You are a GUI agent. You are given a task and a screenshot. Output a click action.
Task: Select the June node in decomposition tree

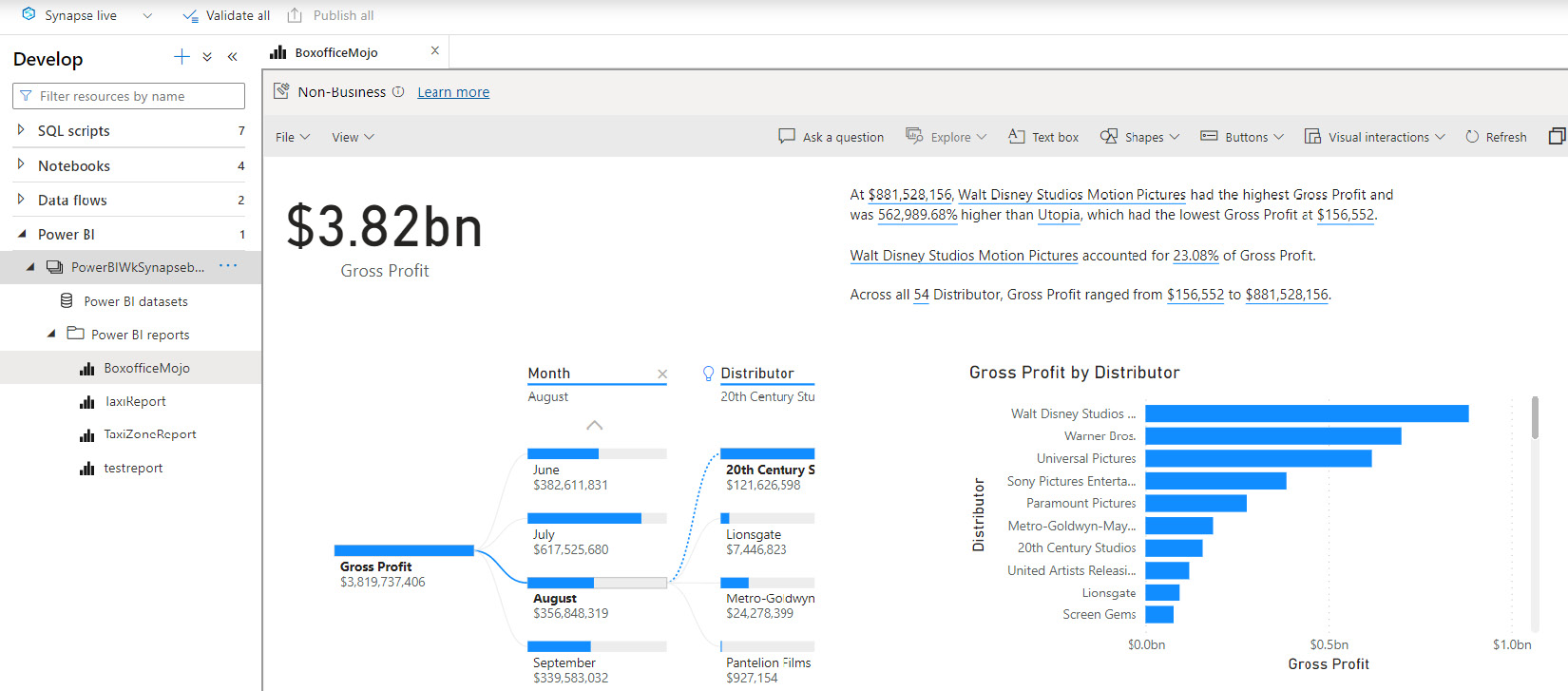tap(597, 470)
